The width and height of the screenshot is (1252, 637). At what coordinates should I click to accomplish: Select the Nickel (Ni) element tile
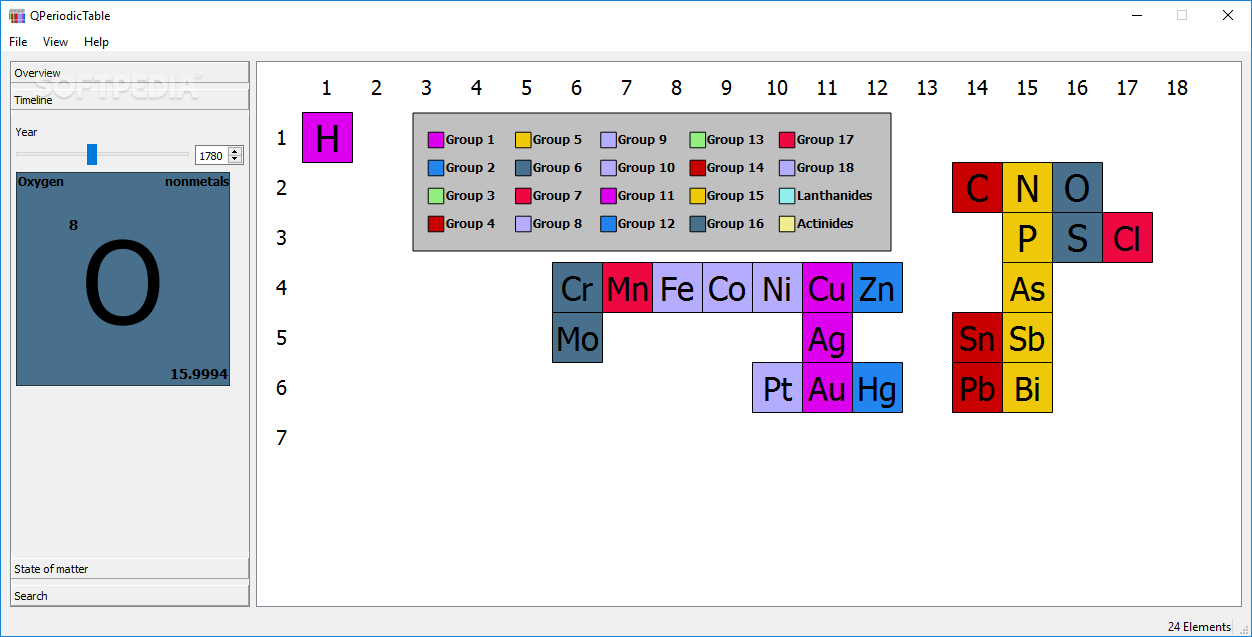(777, 288)
